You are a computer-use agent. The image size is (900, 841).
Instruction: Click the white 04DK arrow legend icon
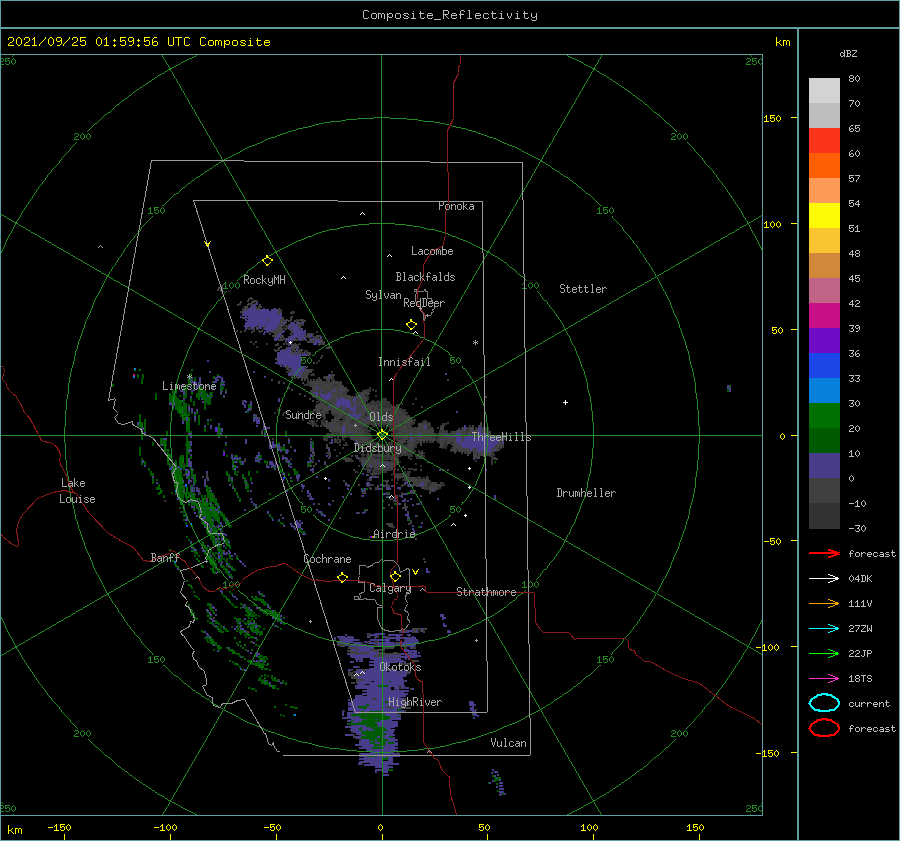pyautogui.click(x=824, y=578)
